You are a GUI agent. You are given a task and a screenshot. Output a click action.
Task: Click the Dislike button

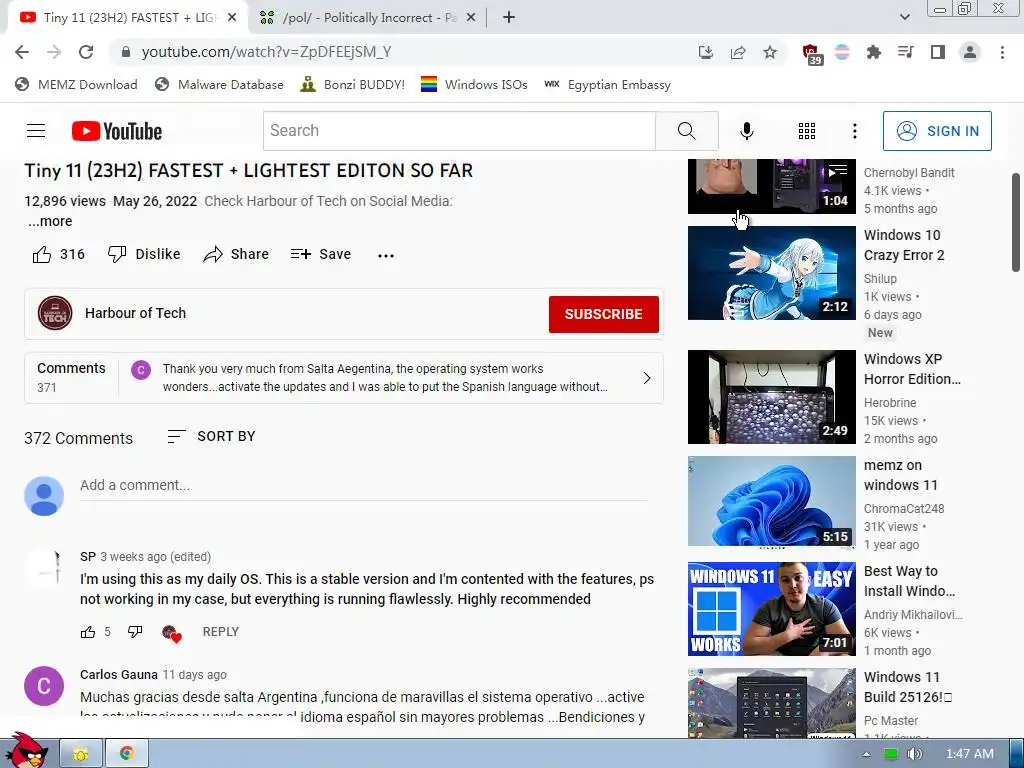coord(144,254)
